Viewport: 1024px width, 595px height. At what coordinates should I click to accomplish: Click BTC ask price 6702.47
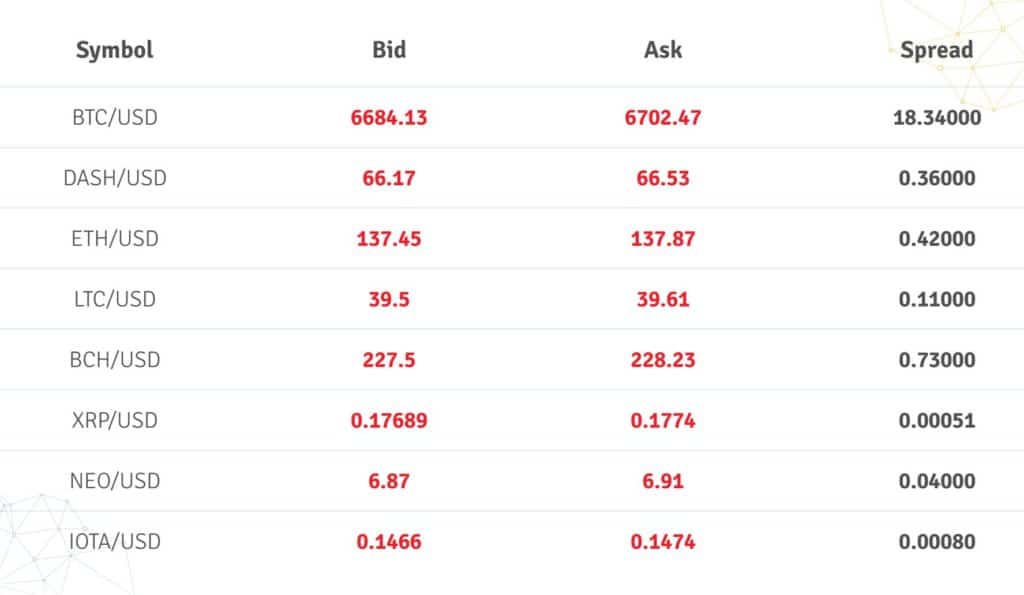tap(663, 118)
